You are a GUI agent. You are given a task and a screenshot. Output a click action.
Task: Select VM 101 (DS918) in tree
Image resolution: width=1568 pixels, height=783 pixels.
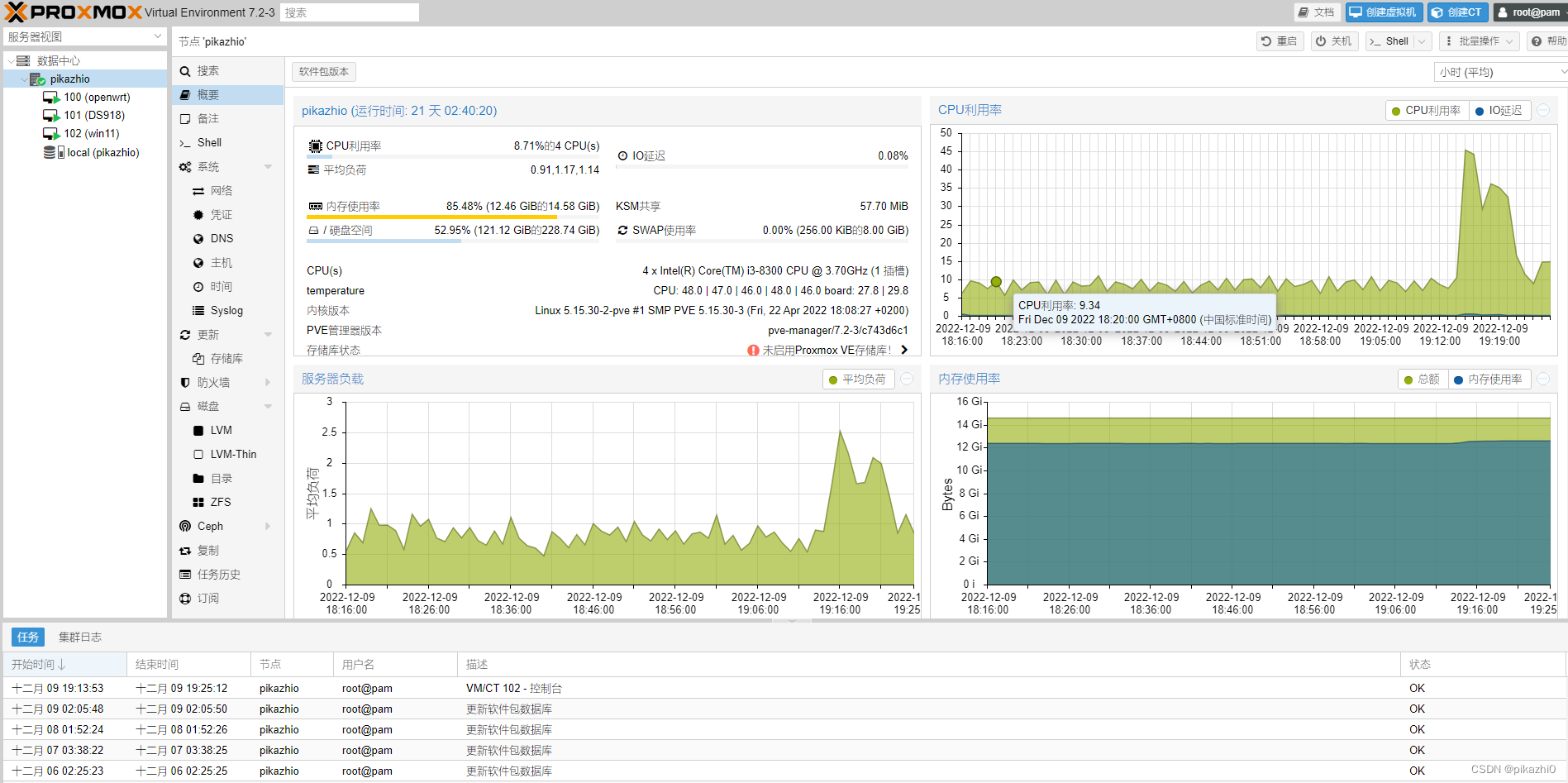pyautogui.click(x=83, y=115)
